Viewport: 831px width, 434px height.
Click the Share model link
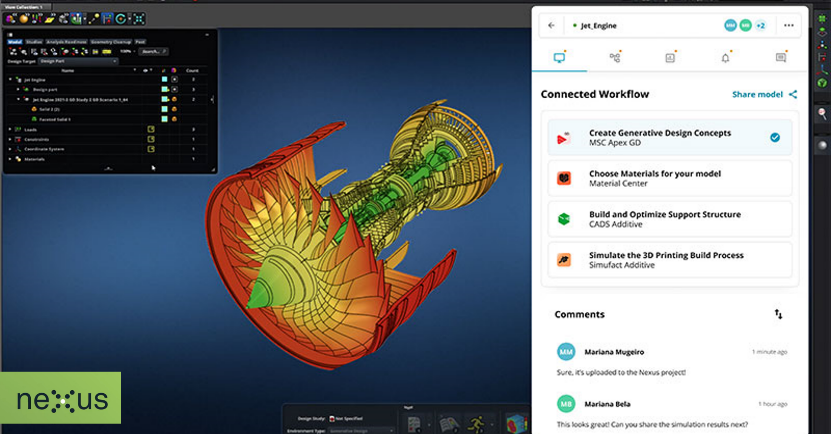coord(764,94)
